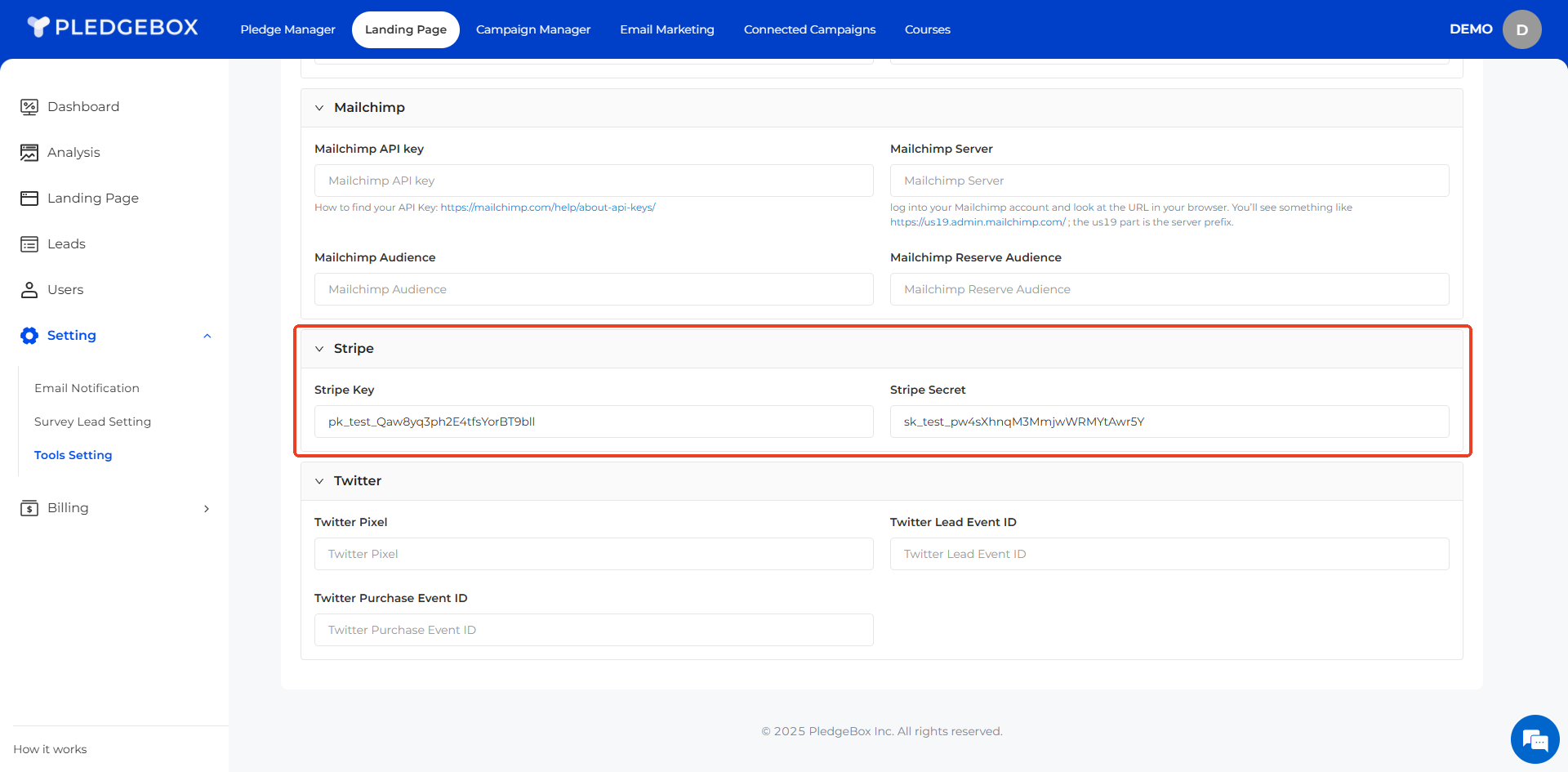Viewport: 1568px width, 772px height.
Task: Click the Landing Page sidebar icon
Action: pos(29,199)
